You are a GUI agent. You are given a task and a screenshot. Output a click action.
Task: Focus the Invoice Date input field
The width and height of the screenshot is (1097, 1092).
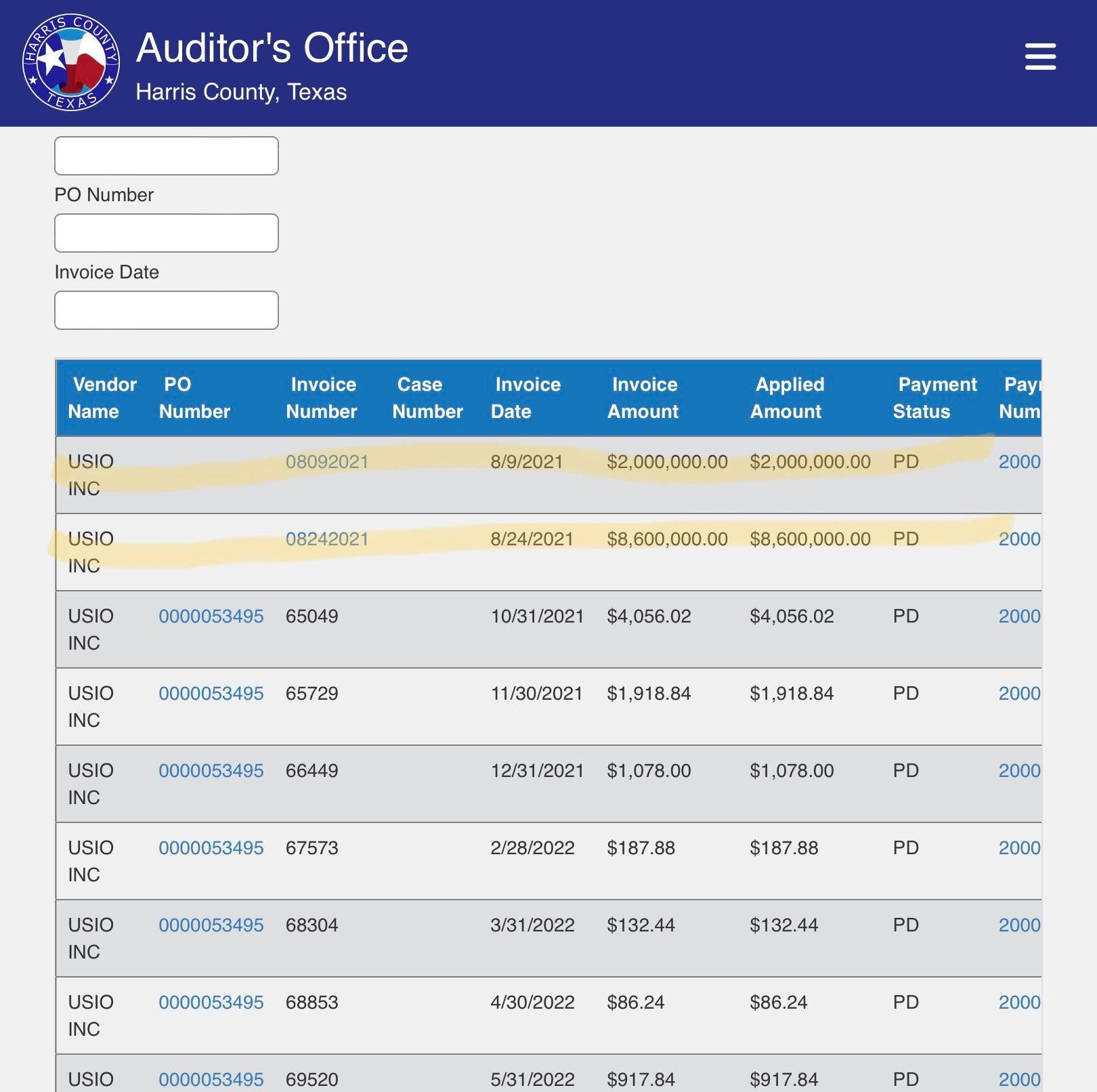point(167,310)
